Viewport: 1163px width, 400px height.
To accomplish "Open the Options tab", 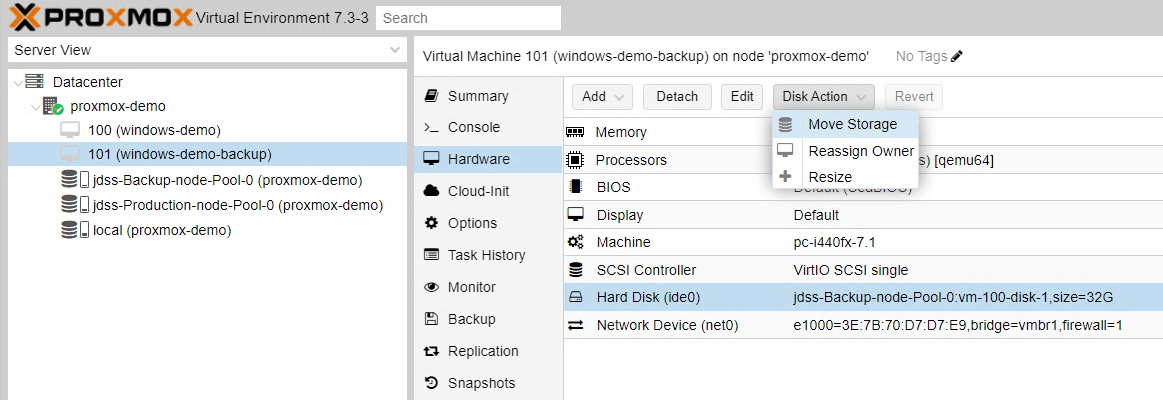I will pos(488,223).
